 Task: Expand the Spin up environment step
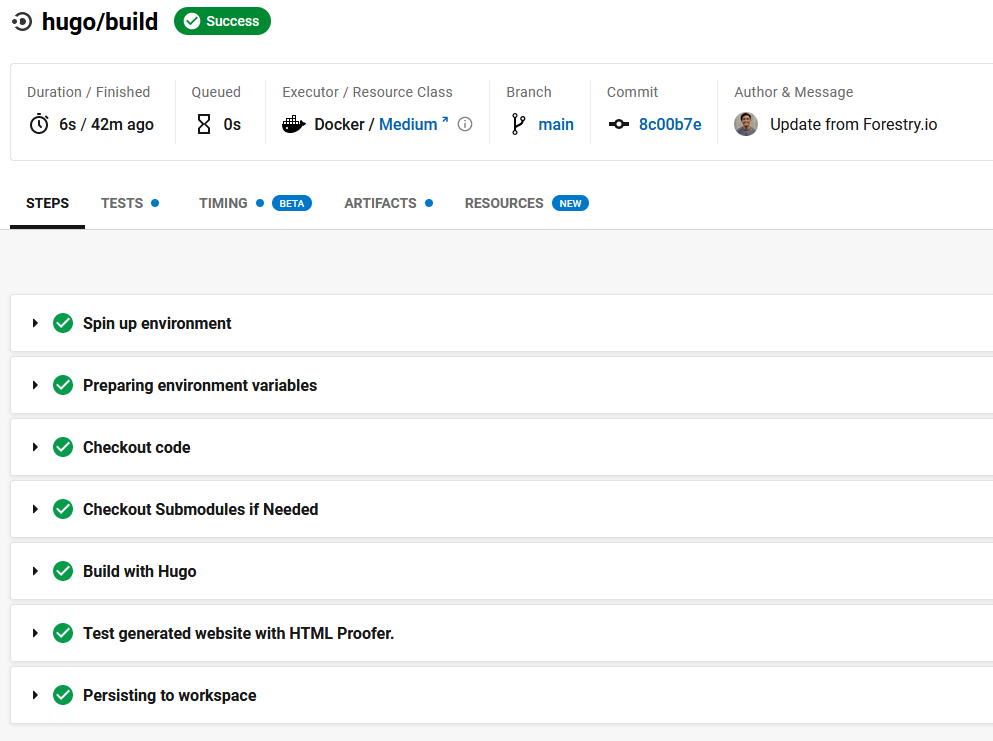(x=35, y=323)
